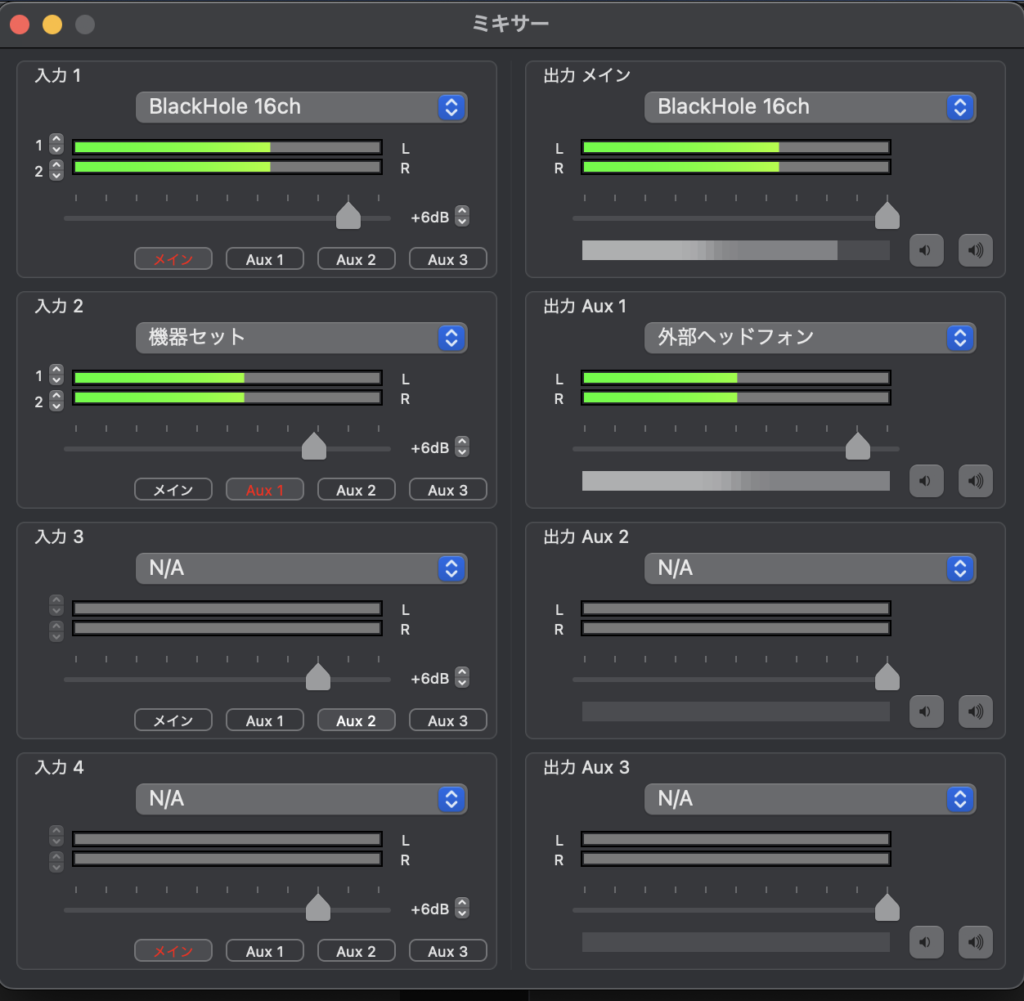Click the R channel stepper in 入力 3
1024x1001 pixels.
click(x=57, y=631)
